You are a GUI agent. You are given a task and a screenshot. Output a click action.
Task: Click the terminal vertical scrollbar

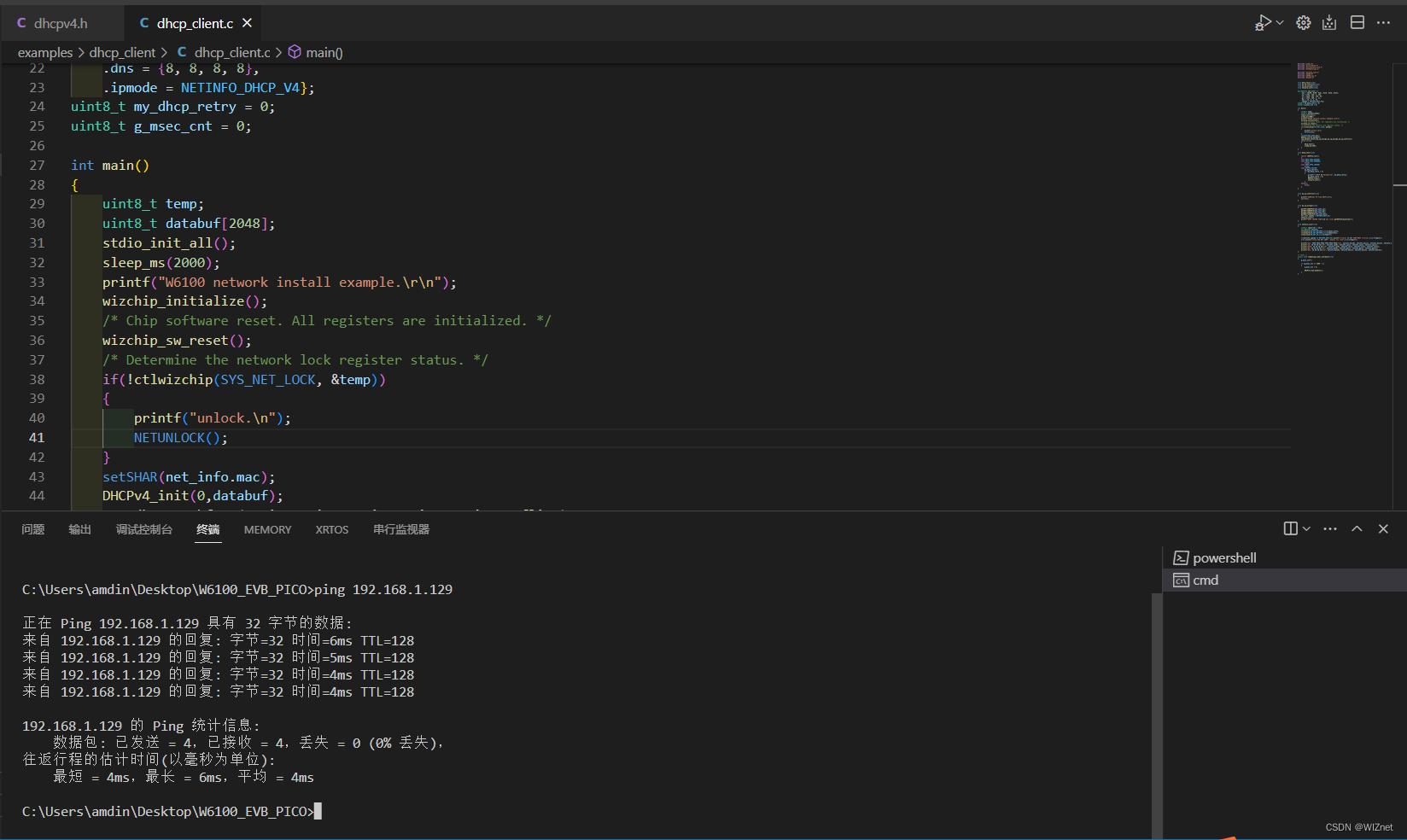click(x=1157, y=715)
